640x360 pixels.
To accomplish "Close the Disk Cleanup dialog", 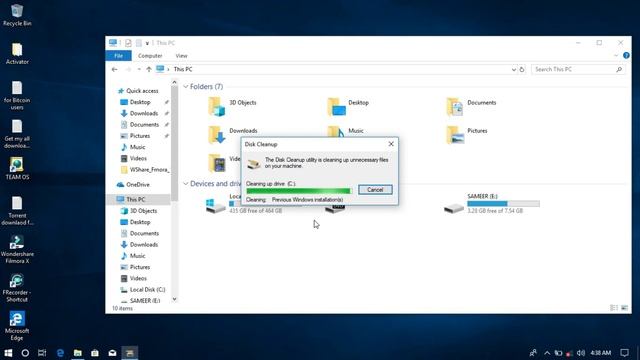I will pyautogui.click(x=391, y=144).
